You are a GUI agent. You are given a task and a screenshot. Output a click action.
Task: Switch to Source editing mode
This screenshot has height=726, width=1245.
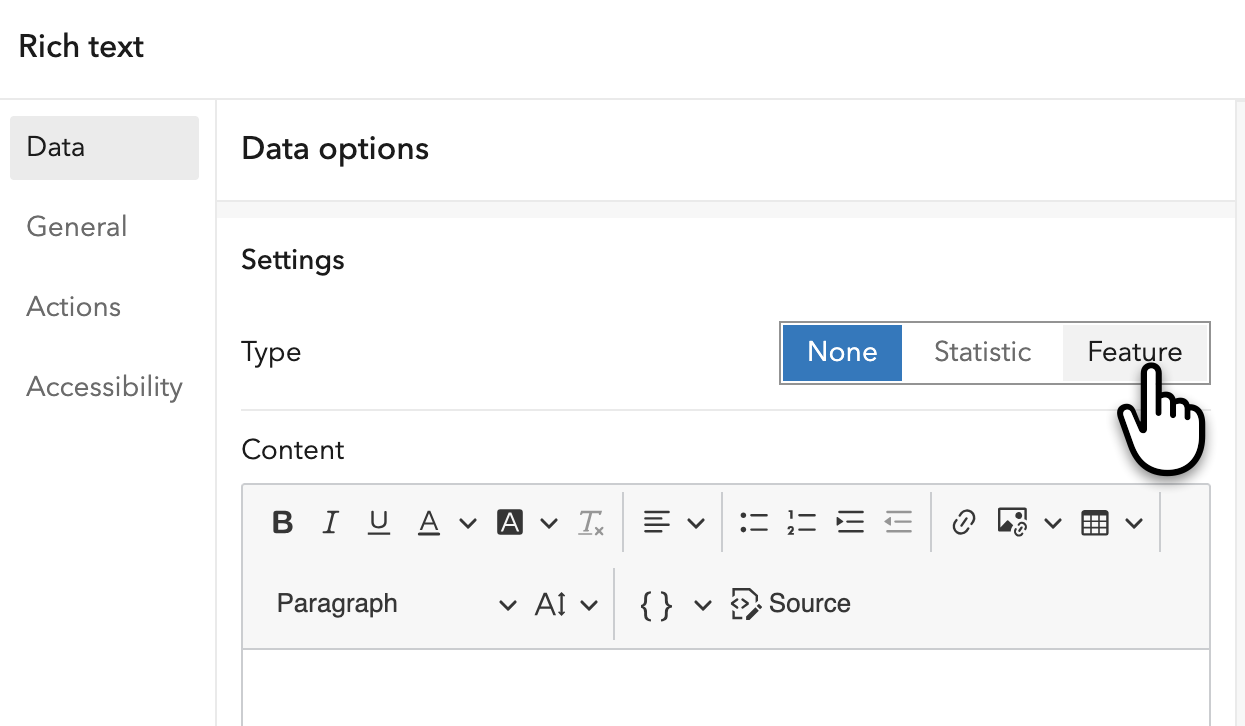click(x=790, y=604)
